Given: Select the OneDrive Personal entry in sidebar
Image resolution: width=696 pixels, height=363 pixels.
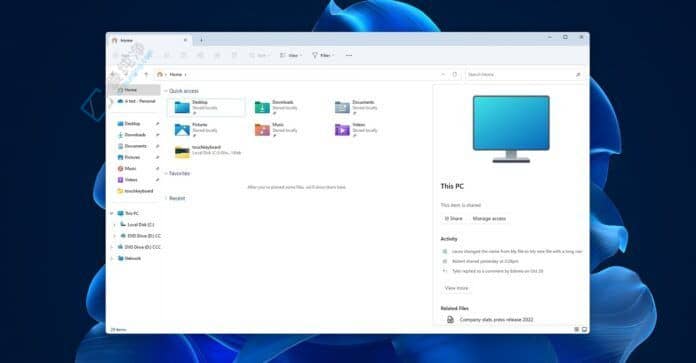Looking at the screenshot, I should [136, 101].
